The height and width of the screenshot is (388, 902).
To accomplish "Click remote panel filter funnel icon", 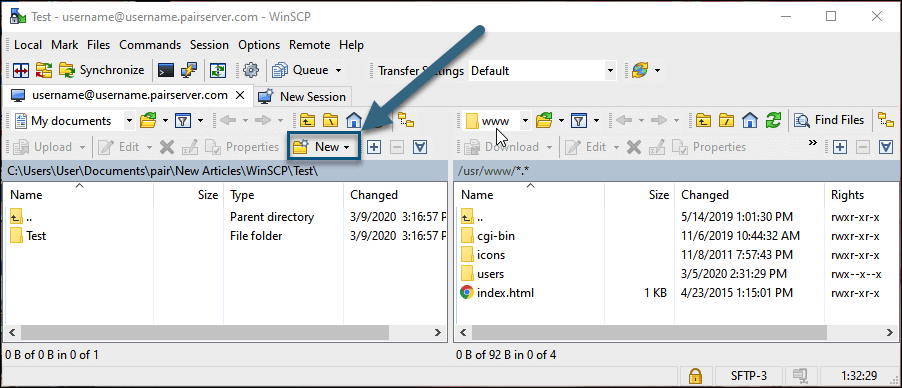I will click(578, 120).
